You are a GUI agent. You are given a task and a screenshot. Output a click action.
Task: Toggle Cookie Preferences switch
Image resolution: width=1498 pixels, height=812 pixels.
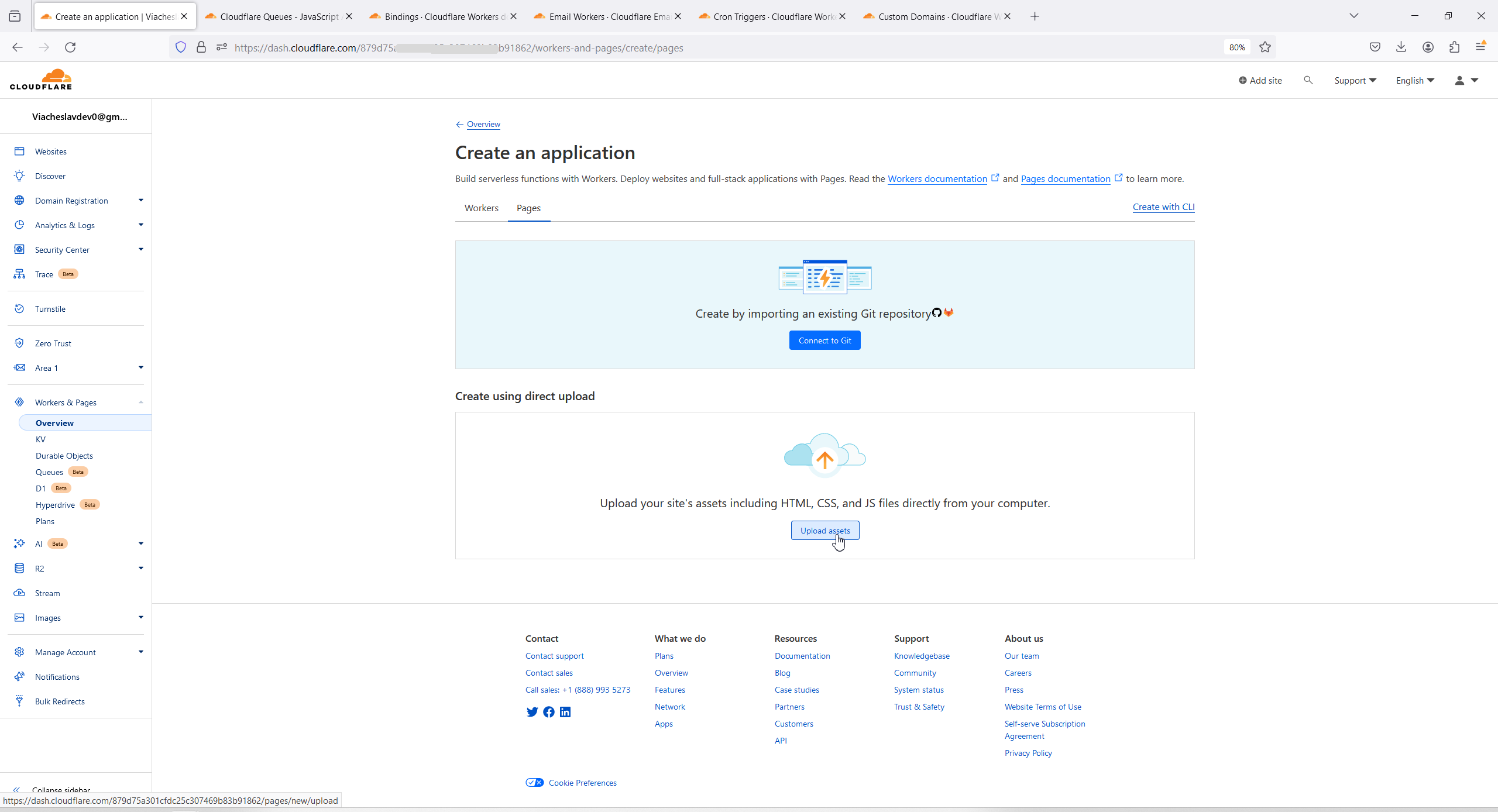pos(534,783)
